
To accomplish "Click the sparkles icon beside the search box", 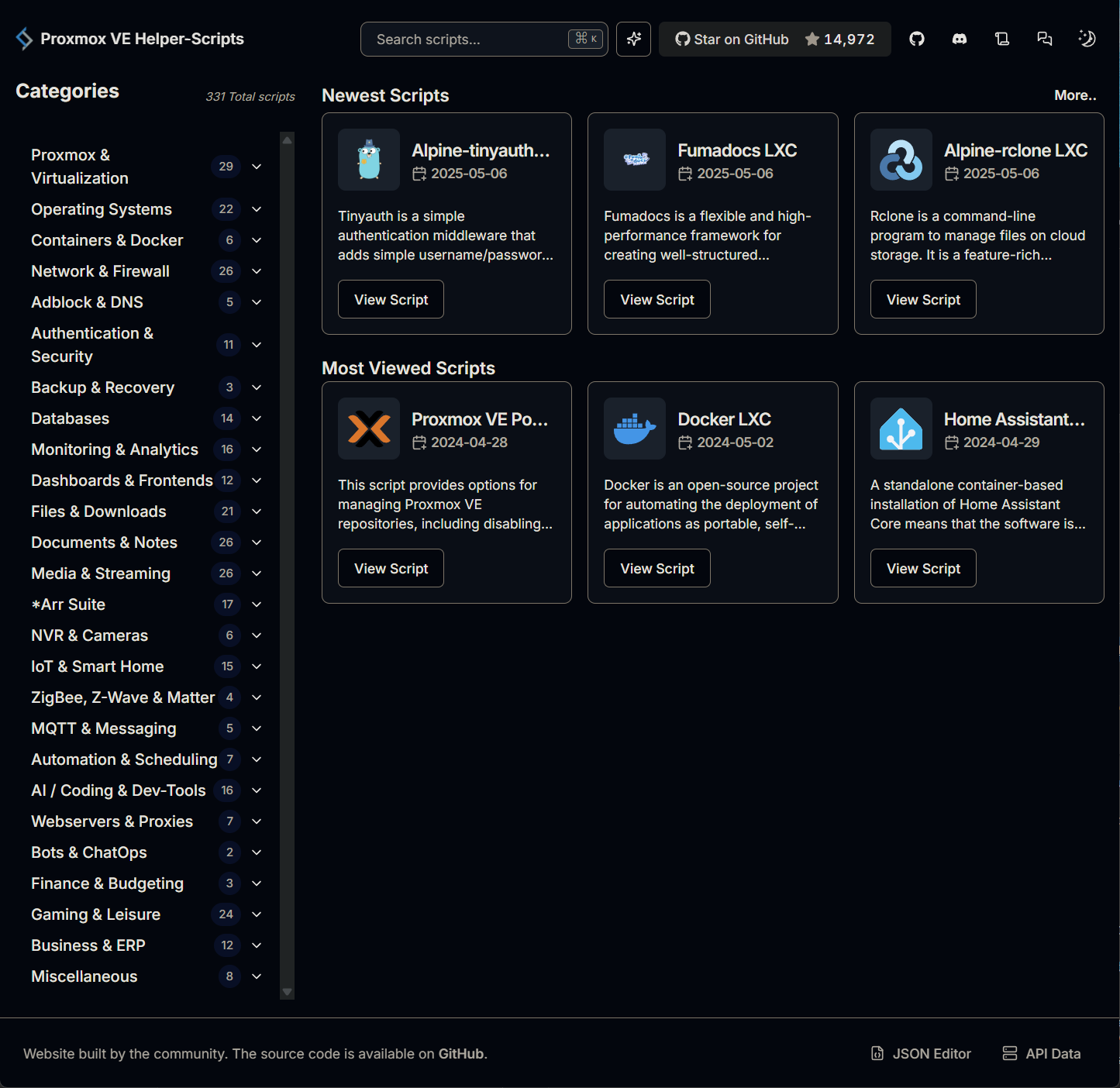I will click(x=633, y=39).
